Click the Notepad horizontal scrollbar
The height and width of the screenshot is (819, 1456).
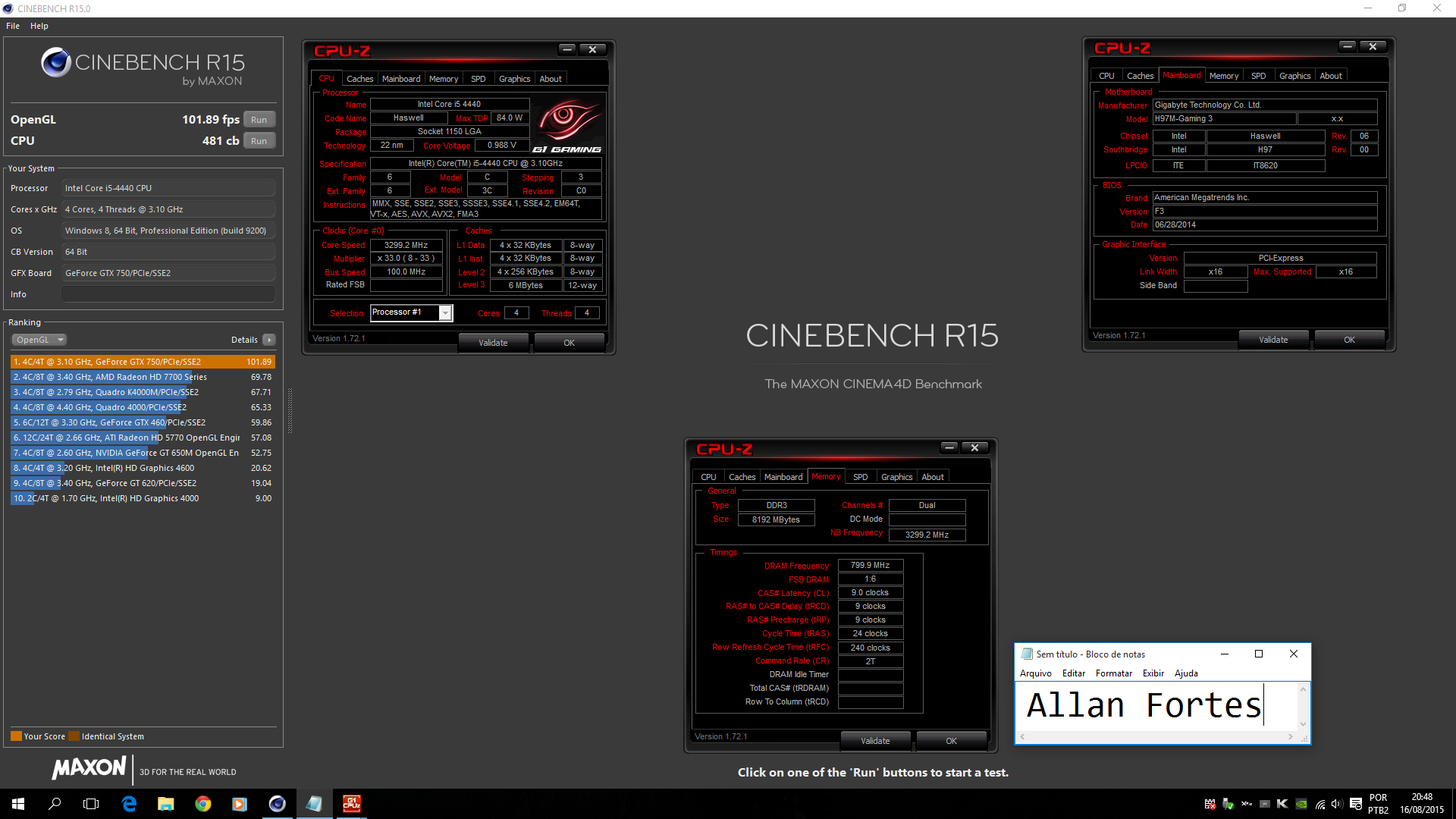pyautogui.click(x=1156, y=736)
